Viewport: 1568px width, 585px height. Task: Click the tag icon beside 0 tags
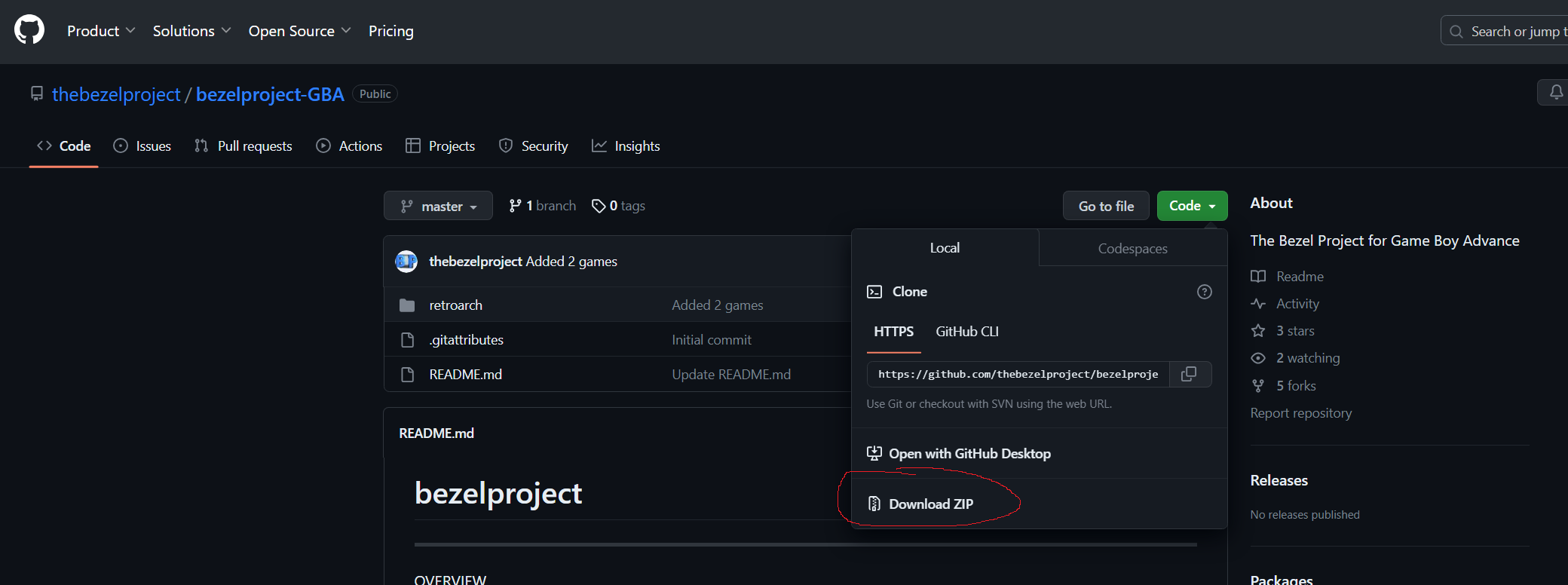coord(599,206)
